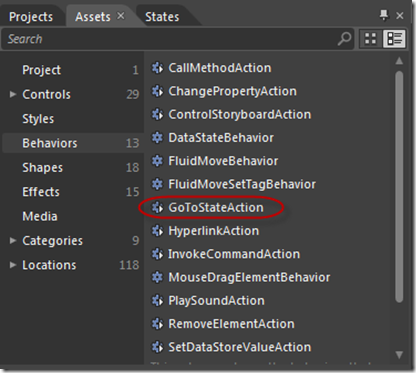Image resolution: width=416 pixels, height=373 pixels.
Task: Select CallMethodAction text in list
Action: [x=220, y=68]
